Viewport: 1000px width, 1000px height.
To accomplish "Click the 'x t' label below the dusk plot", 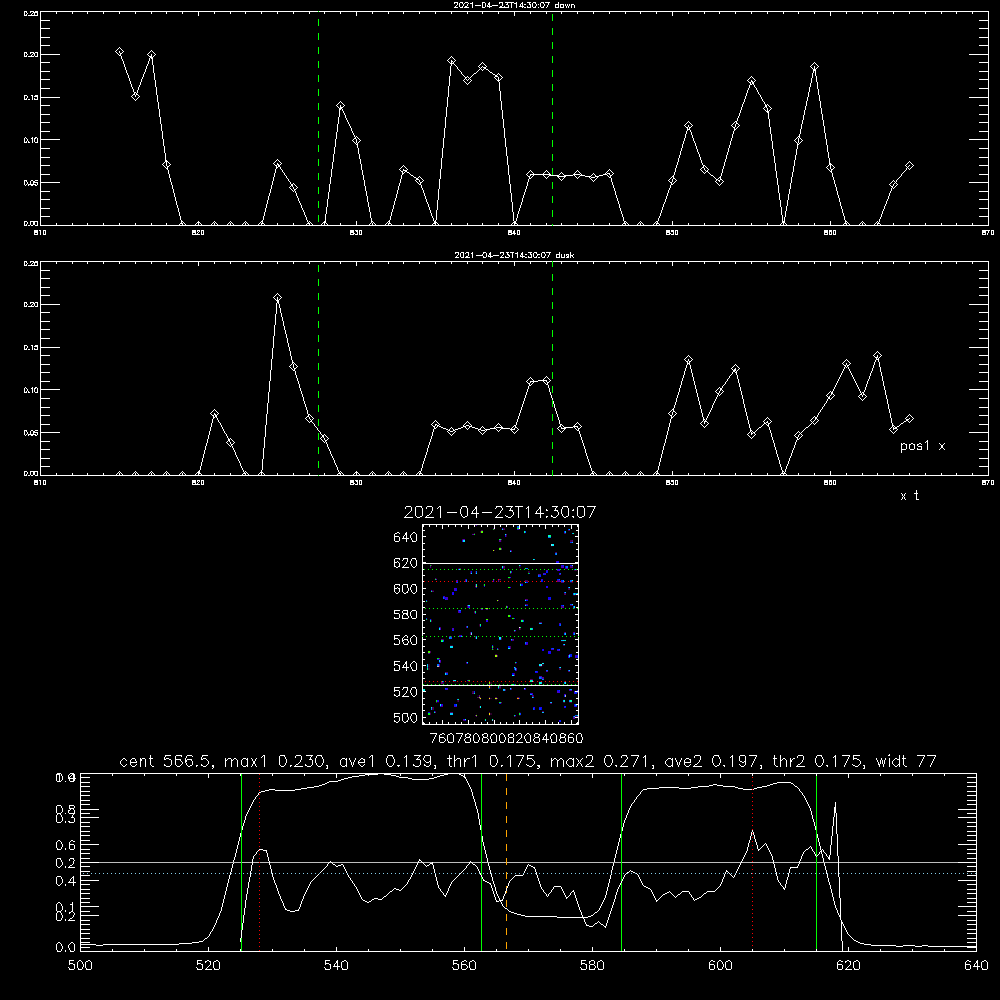I will point(909,496).
